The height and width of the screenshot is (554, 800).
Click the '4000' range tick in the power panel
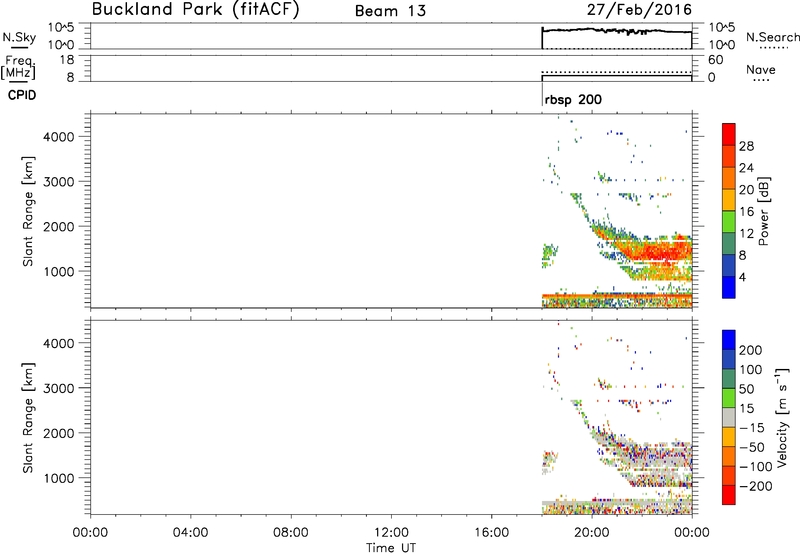[59, 137]
